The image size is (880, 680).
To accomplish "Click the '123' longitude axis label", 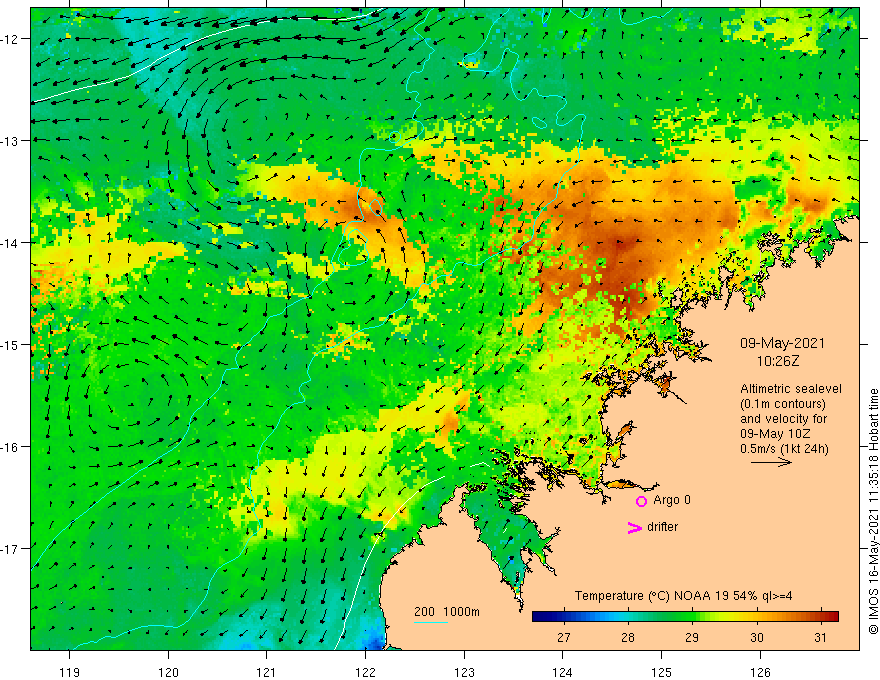I will point(464,672).
